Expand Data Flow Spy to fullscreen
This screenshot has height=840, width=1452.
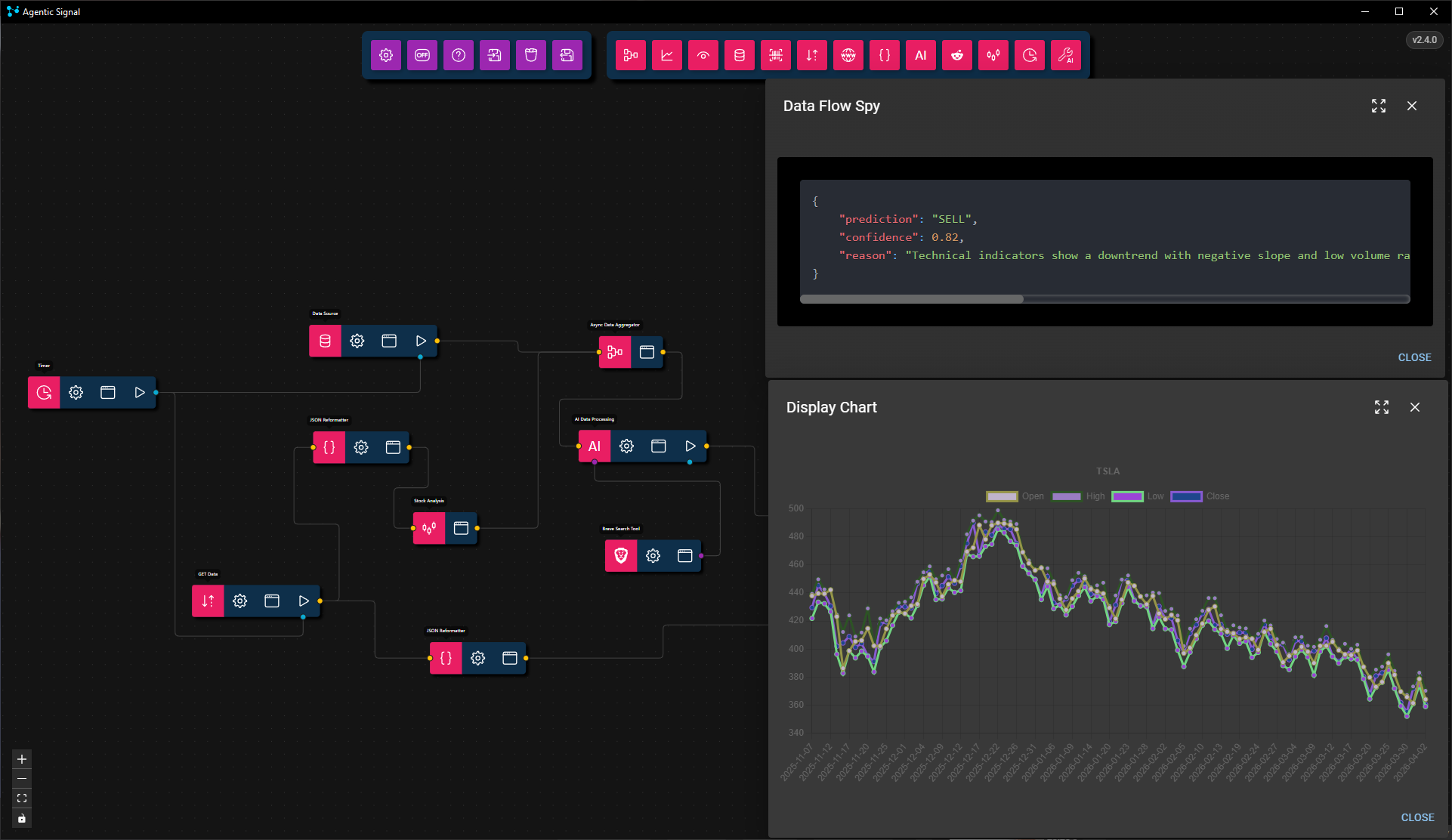[x=1378, y=106]
